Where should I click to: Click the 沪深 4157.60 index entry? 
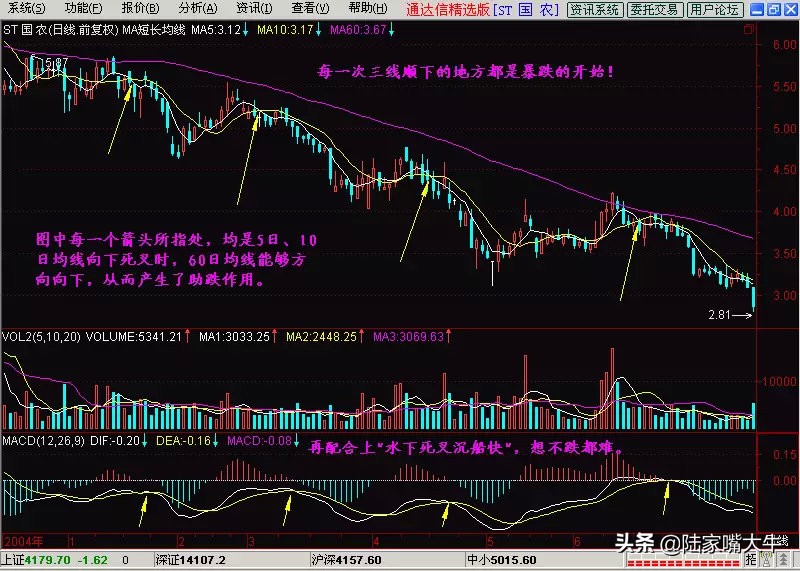point(346,560)
